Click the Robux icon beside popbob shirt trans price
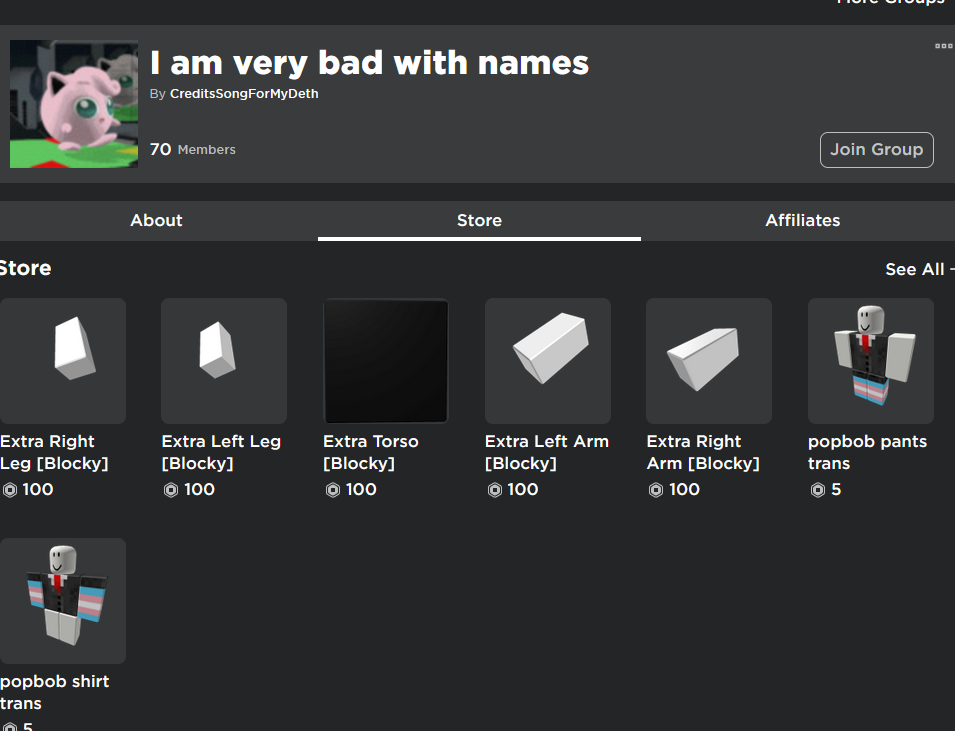 (9, 727)
